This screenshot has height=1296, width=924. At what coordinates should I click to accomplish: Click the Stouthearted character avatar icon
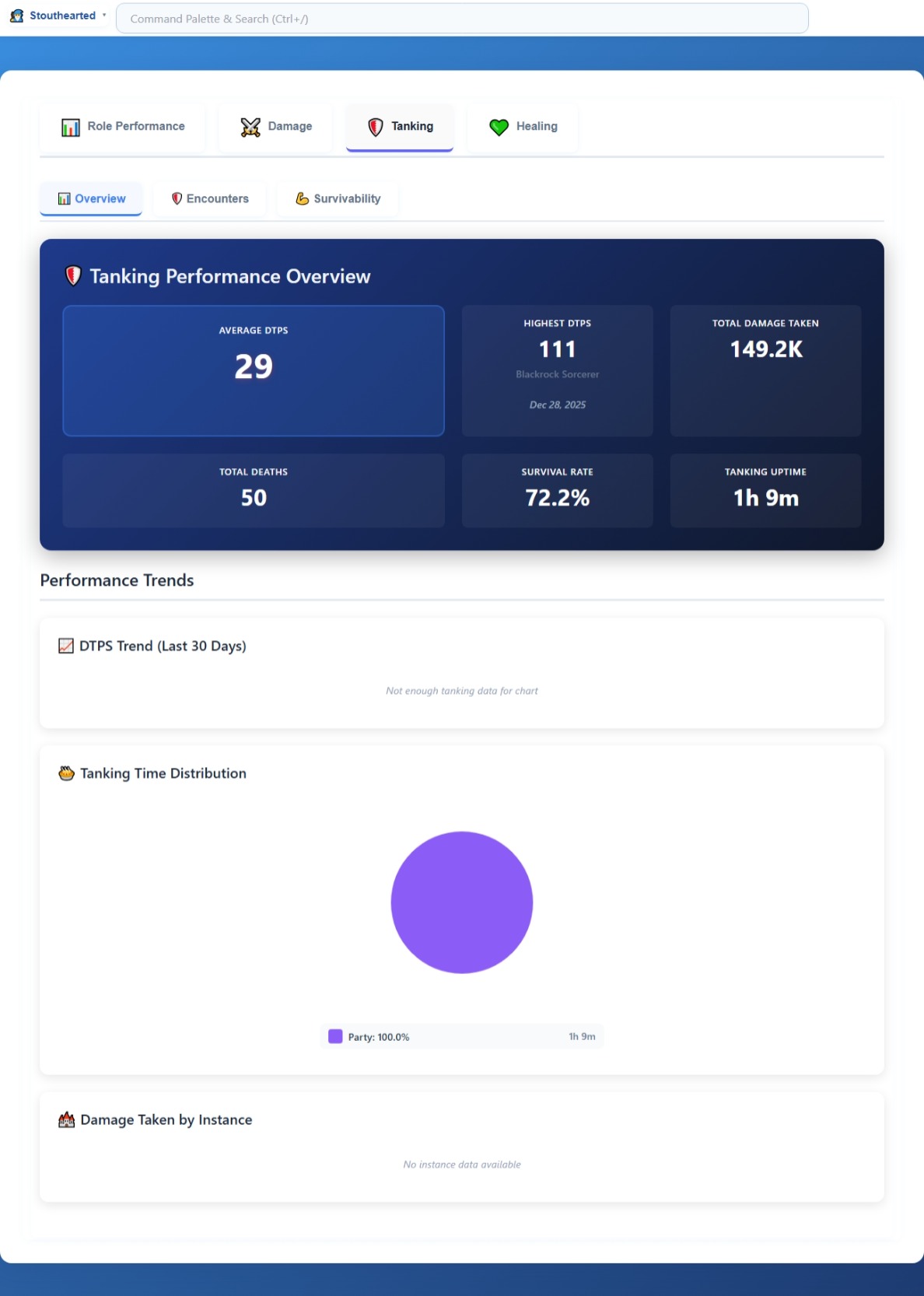(x=16, y=16)
